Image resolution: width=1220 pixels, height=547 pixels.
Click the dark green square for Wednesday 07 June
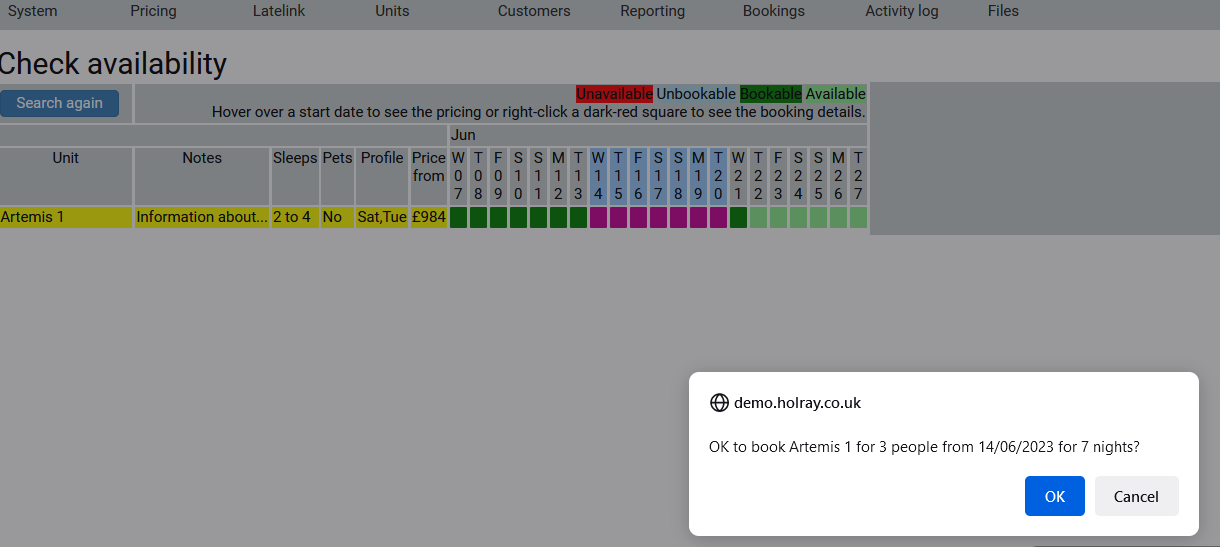(x=458, y=217)
